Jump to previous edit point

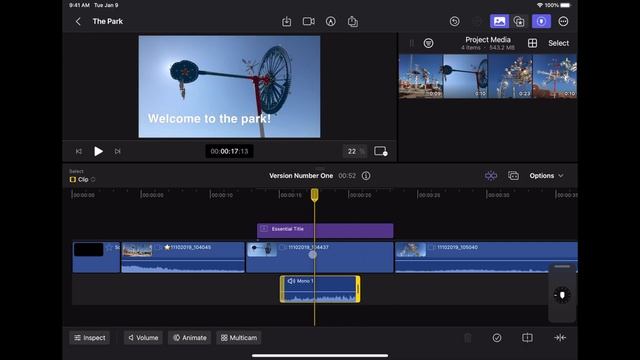[79, 151]
